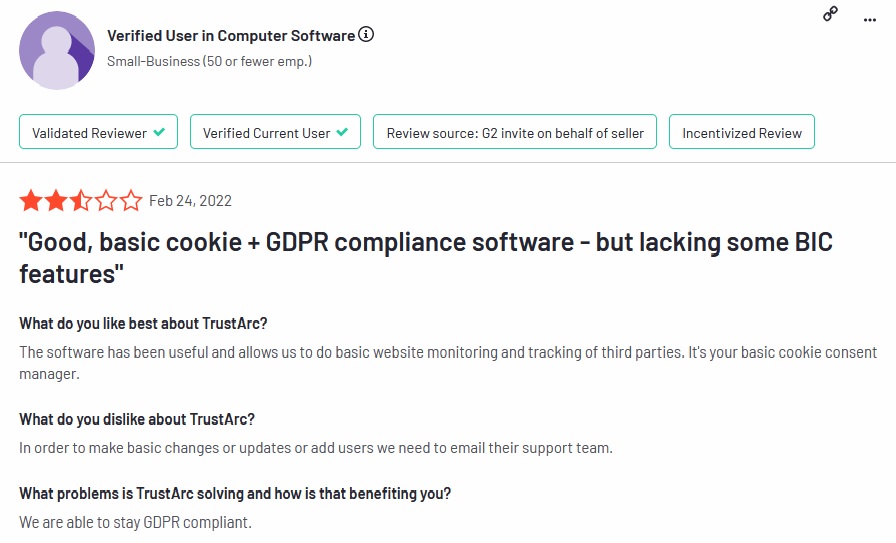Click Verified User in Computer Software name
896x543 pixels.
231,35
